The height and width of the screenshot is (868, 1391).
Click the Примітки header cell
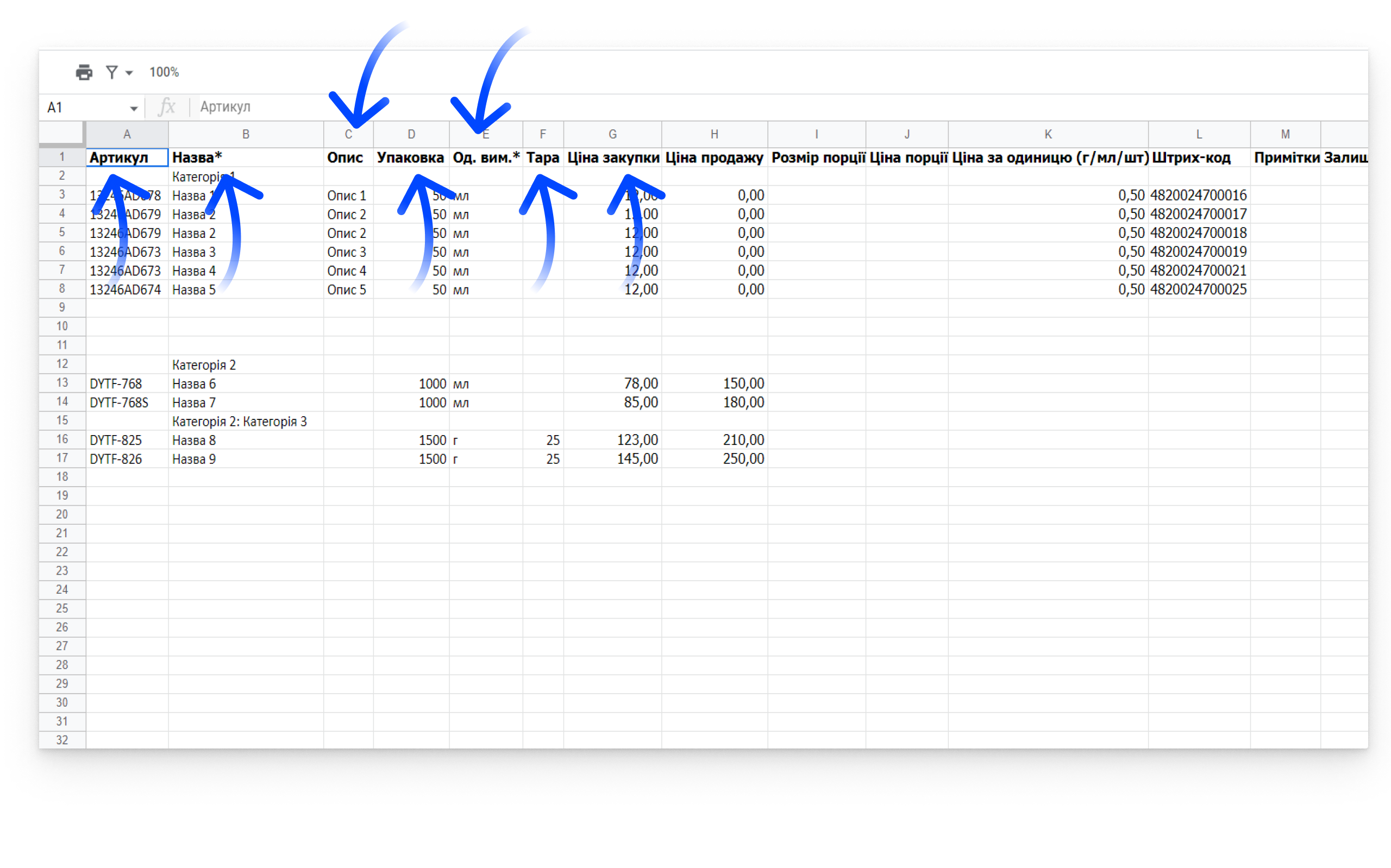(1286, 158)
